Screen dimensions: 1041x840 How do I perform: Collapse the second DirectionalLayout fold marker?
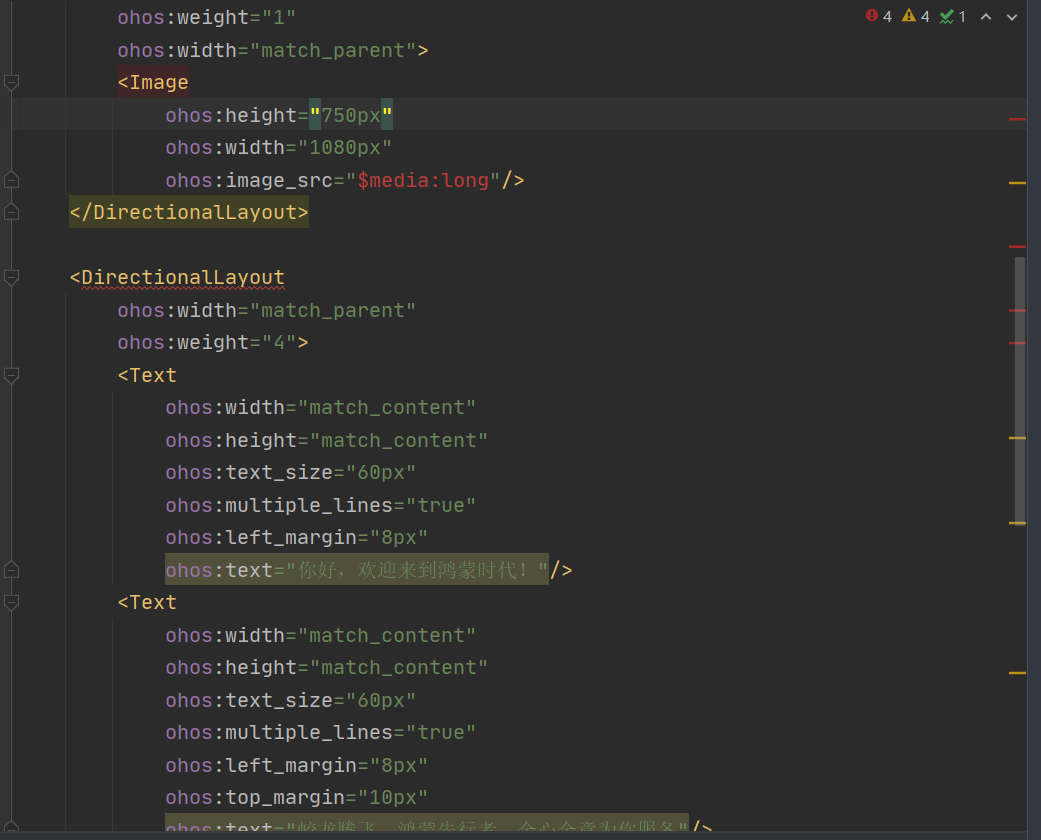tap(11, 278)
